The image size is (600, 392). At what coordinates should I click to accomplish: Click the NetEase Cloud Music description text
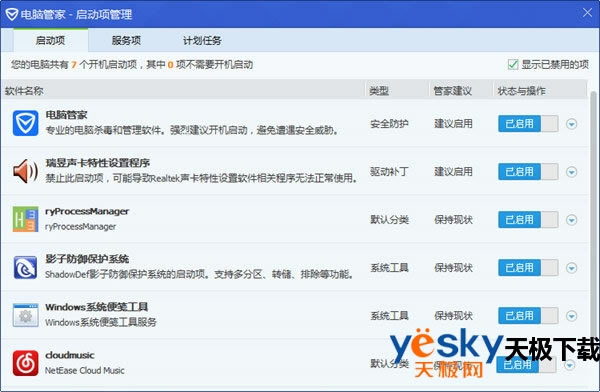coord(85,370)
